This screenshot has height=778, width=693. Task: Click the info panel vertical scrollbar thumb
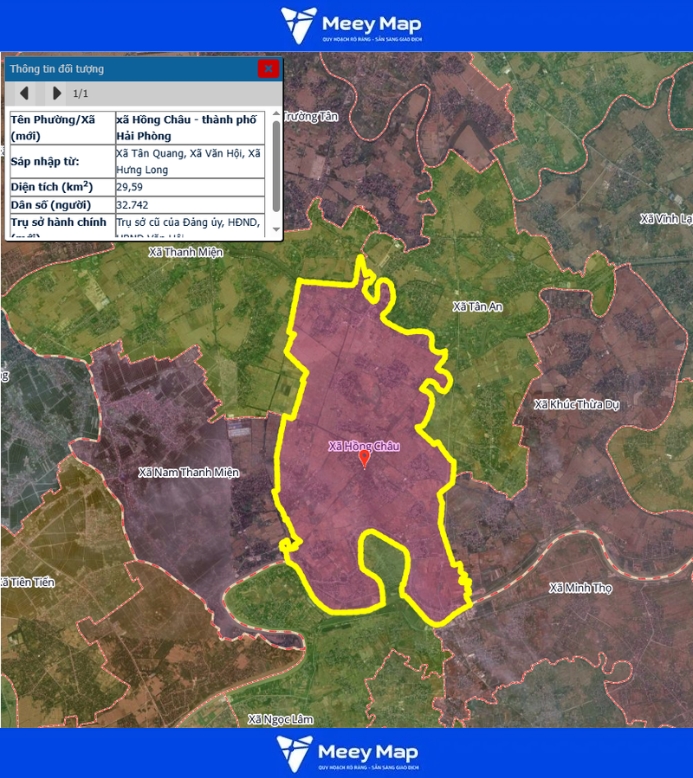[x=276, y=160]
